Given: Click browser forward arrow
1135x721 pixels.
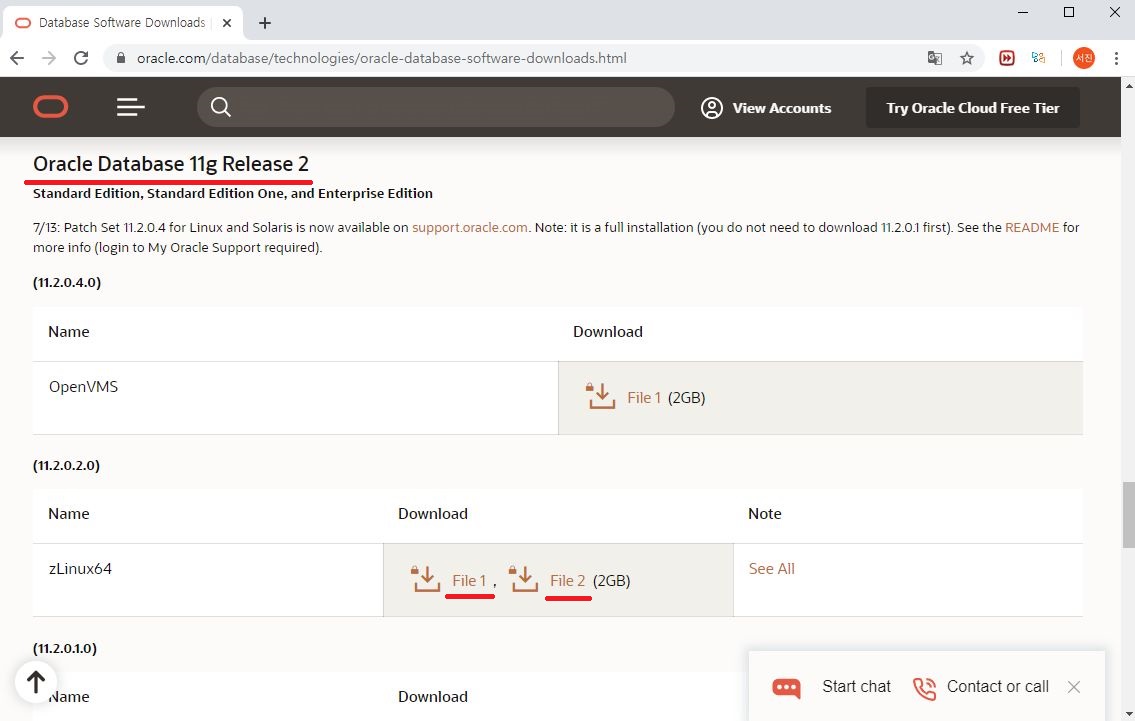Looking at the screenshot, I should 49,58.
